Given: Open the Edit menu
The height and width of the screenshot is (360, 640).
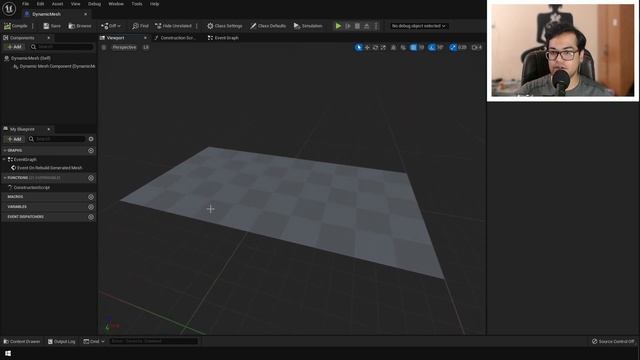Looking at the screenshot, I should point(40,4).
